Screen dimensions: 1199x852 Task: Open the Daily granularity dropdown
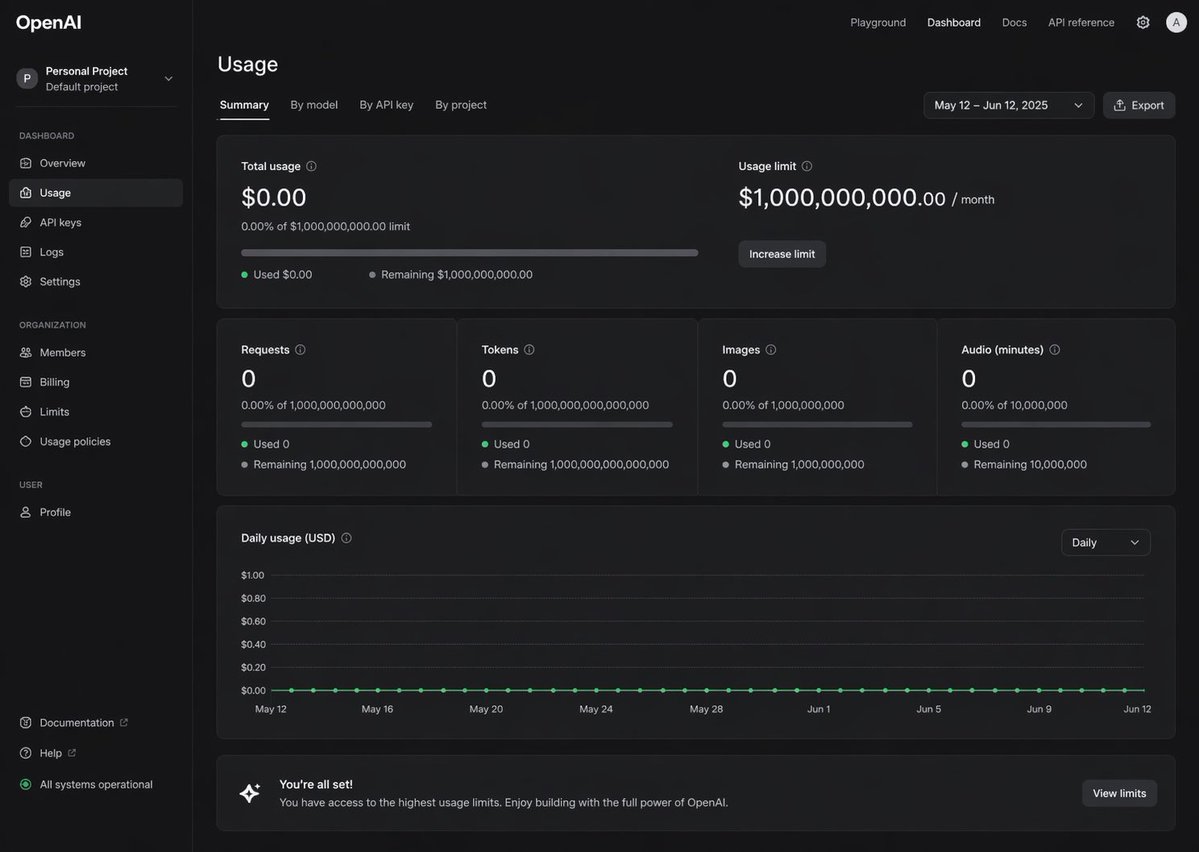coord(1106,540)
